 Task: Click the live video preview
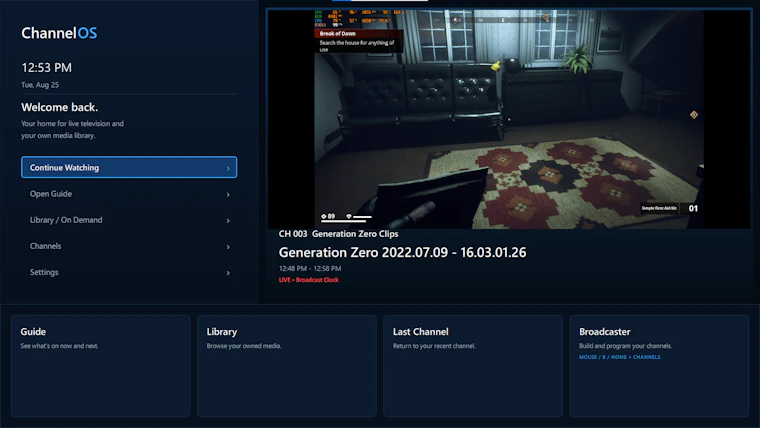[509, 119]
